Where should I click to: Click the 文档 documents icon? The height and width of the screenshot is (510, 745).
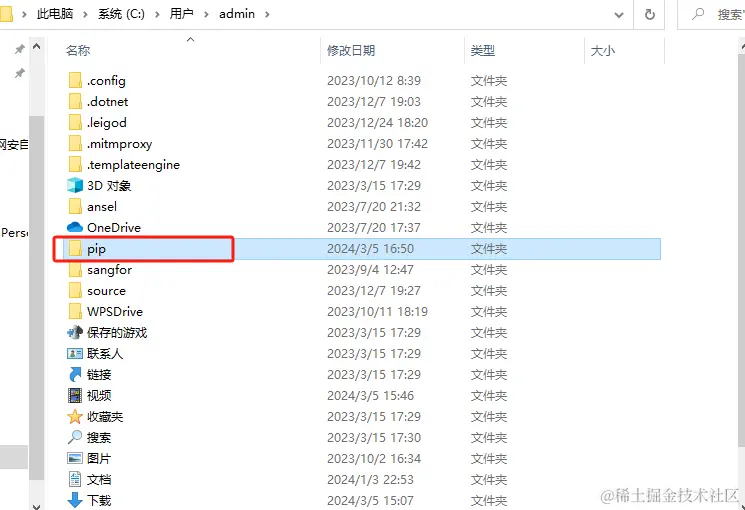coord(75,479)
